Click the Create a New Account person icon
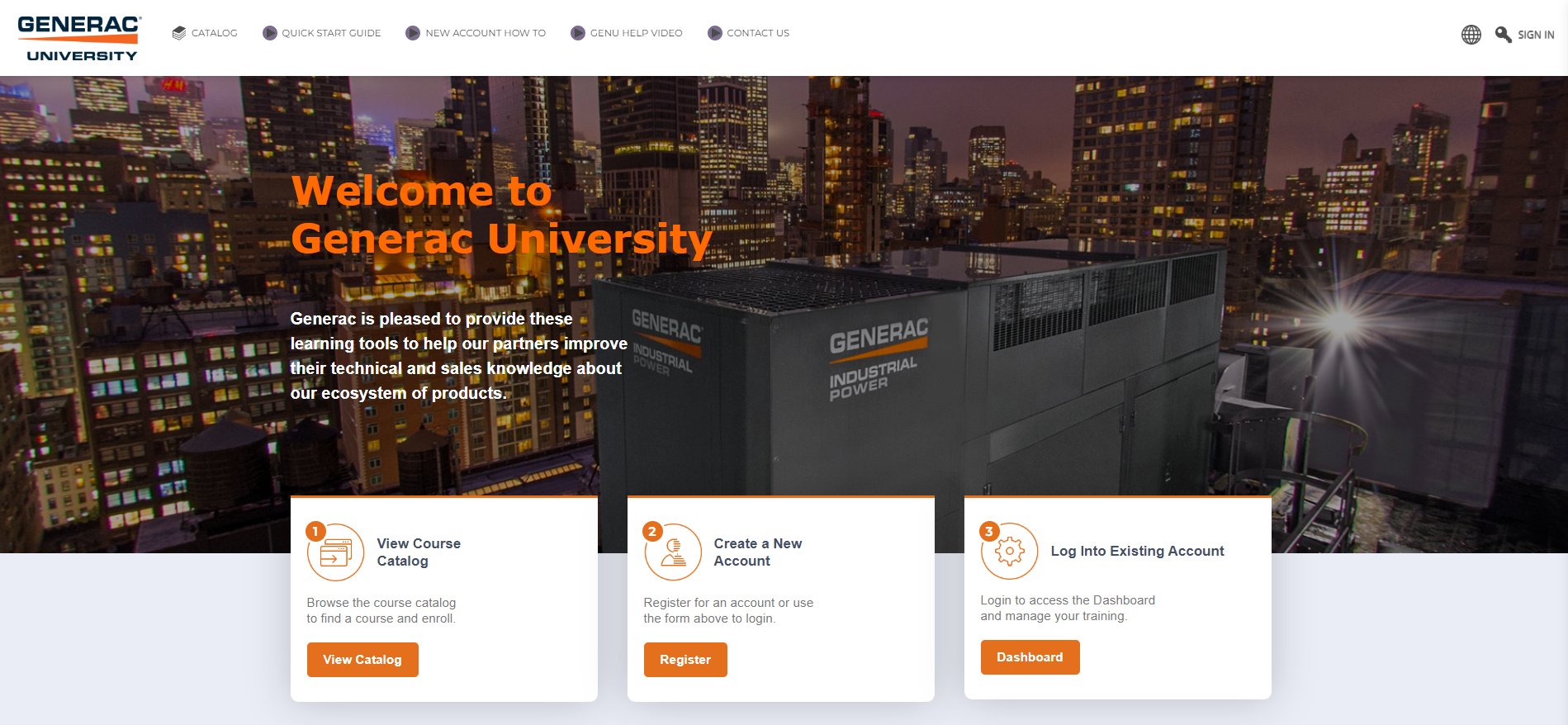 pyautogui.click(x=673, y=552)
